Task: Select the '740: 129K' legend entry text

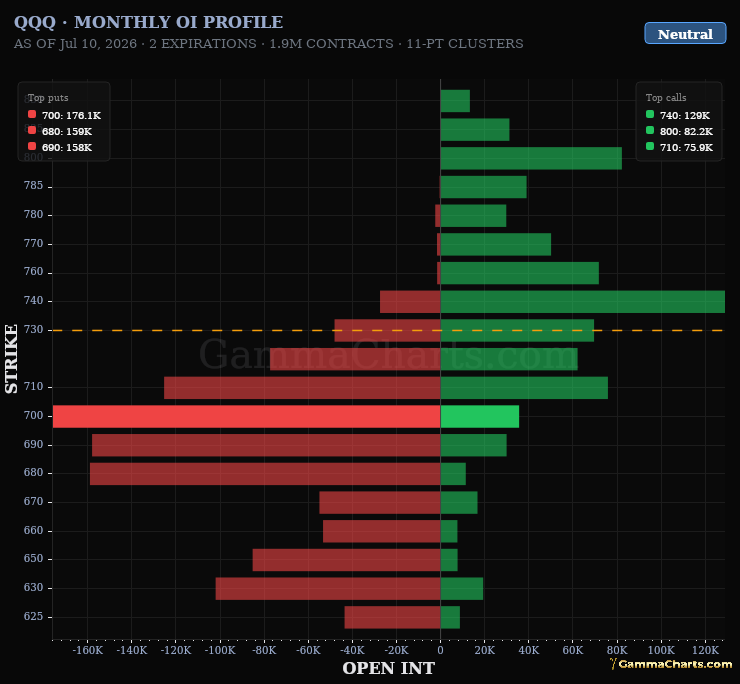Action: point(685,116)
